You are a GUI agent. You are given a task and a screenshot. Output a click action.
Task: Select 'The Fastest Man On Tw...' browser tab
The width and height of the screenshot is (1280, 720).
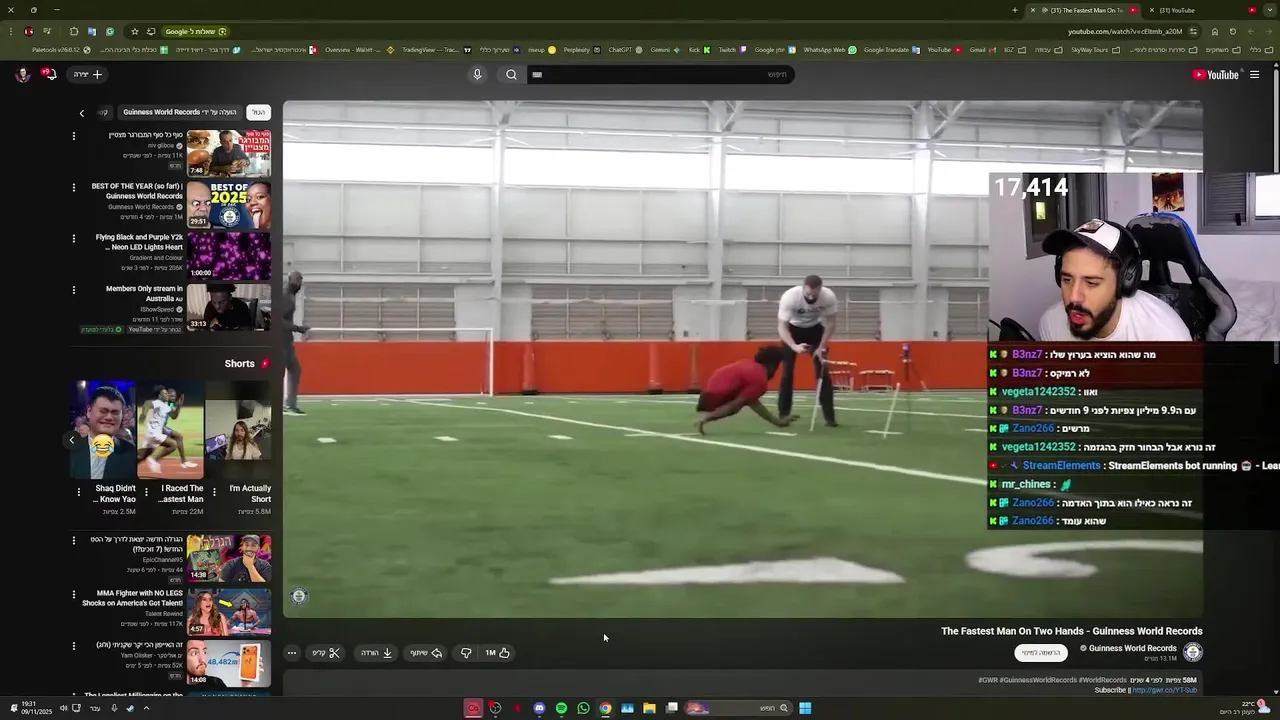coord(1083,10)
